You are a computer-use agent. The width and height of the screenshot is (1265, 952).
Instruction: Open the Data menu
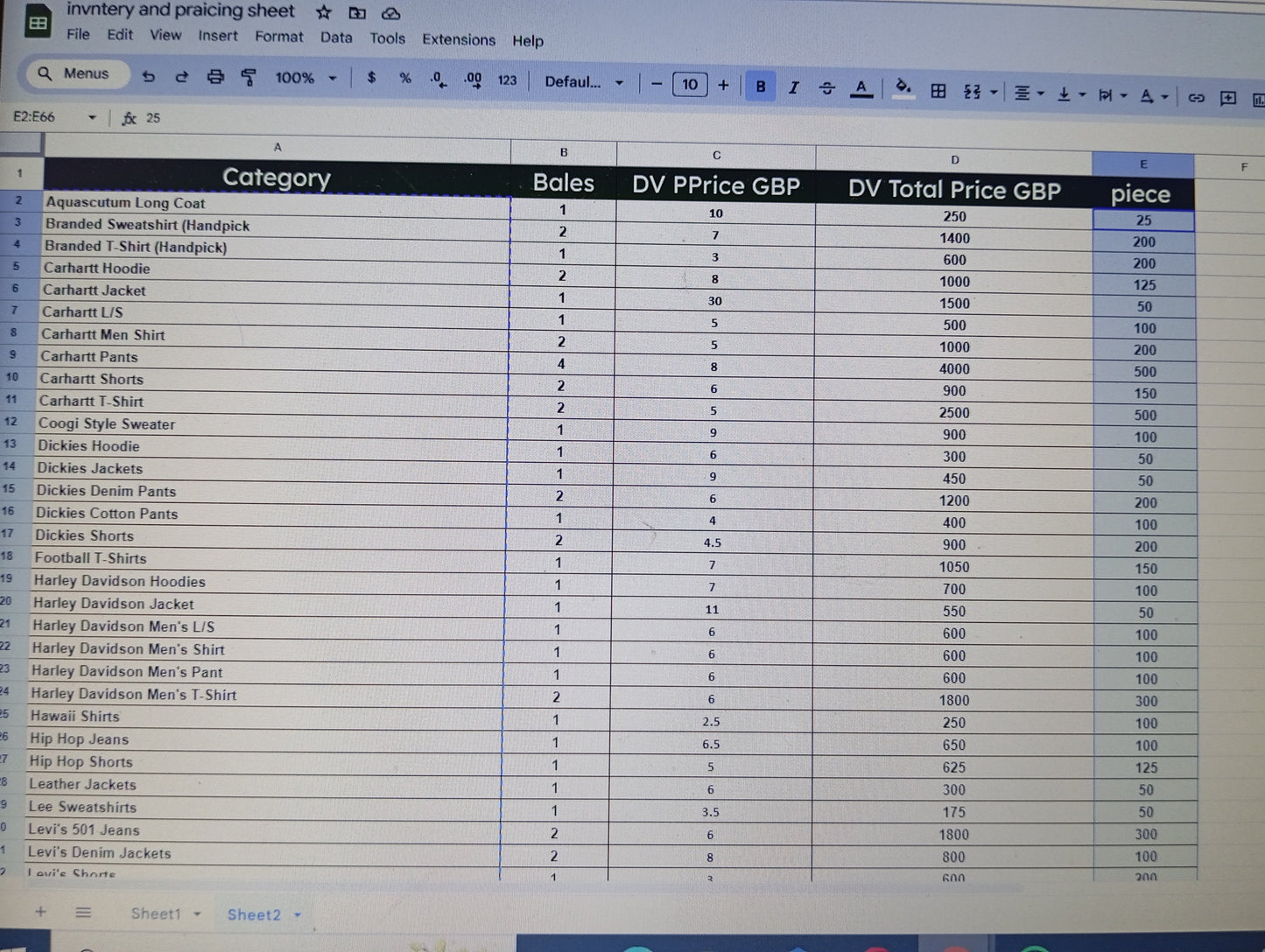pyautogui.click(x=336, y=38)
